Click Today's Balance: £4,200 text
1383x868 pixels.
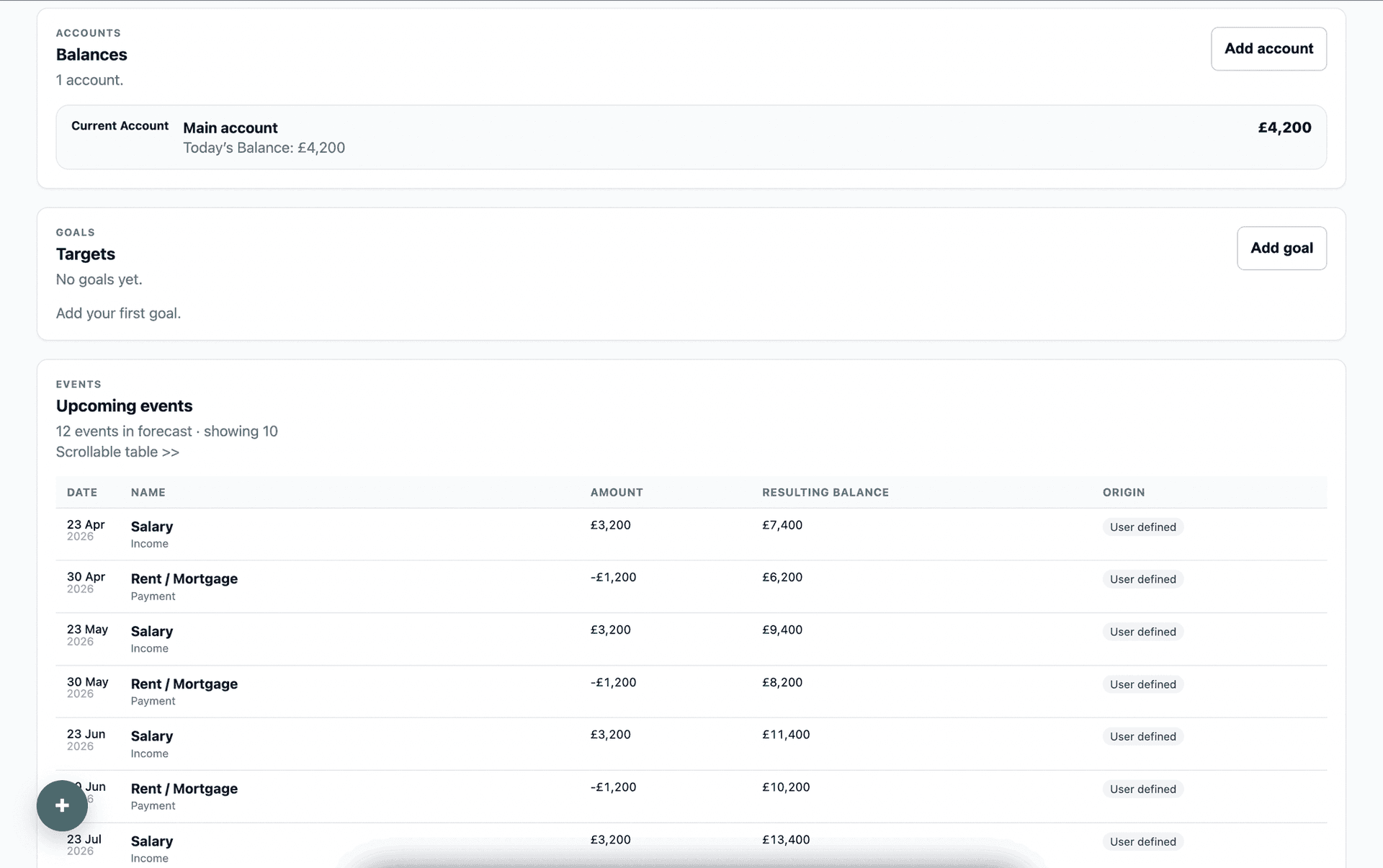click(x=264, y=148)
